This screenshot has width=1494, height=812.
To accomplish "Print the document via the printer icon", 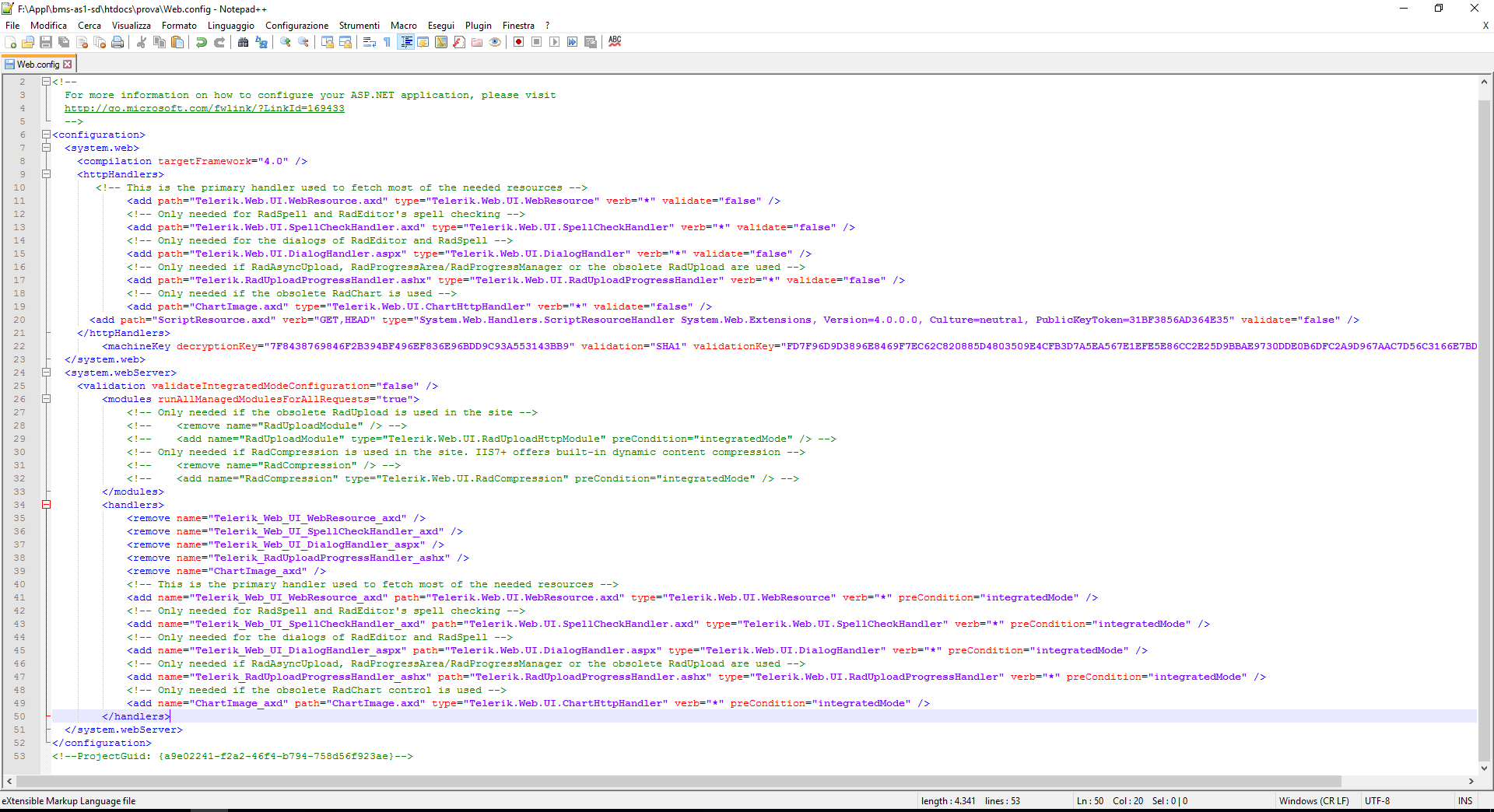I will click(x=117, y=42).
